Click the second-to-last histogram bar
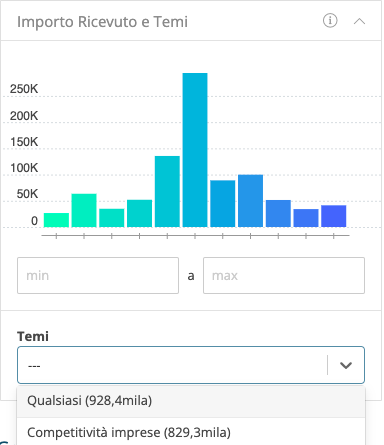Image resolution: width=384 pixels, height=445 pixels. pos(306,218)
